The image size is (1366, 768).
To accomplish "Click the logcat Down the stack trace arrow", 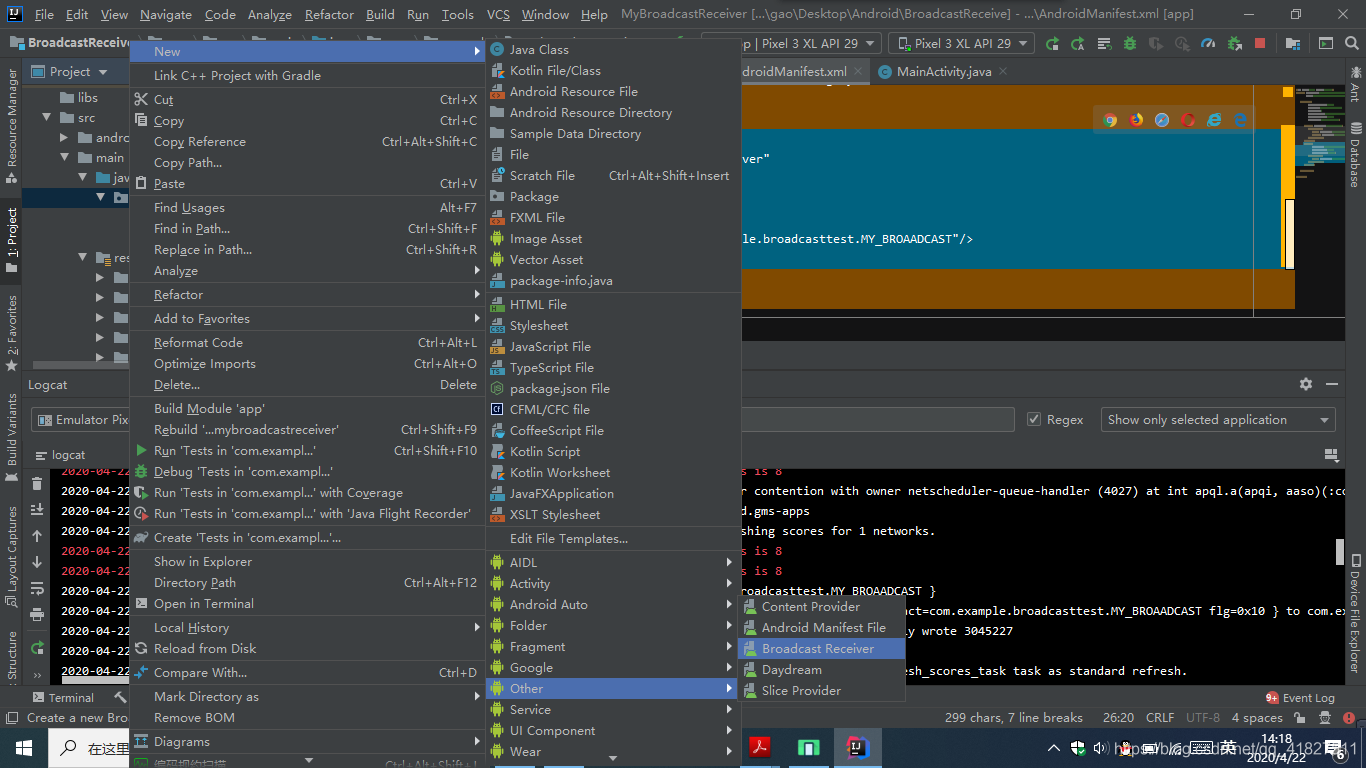I will click(37, 562).
